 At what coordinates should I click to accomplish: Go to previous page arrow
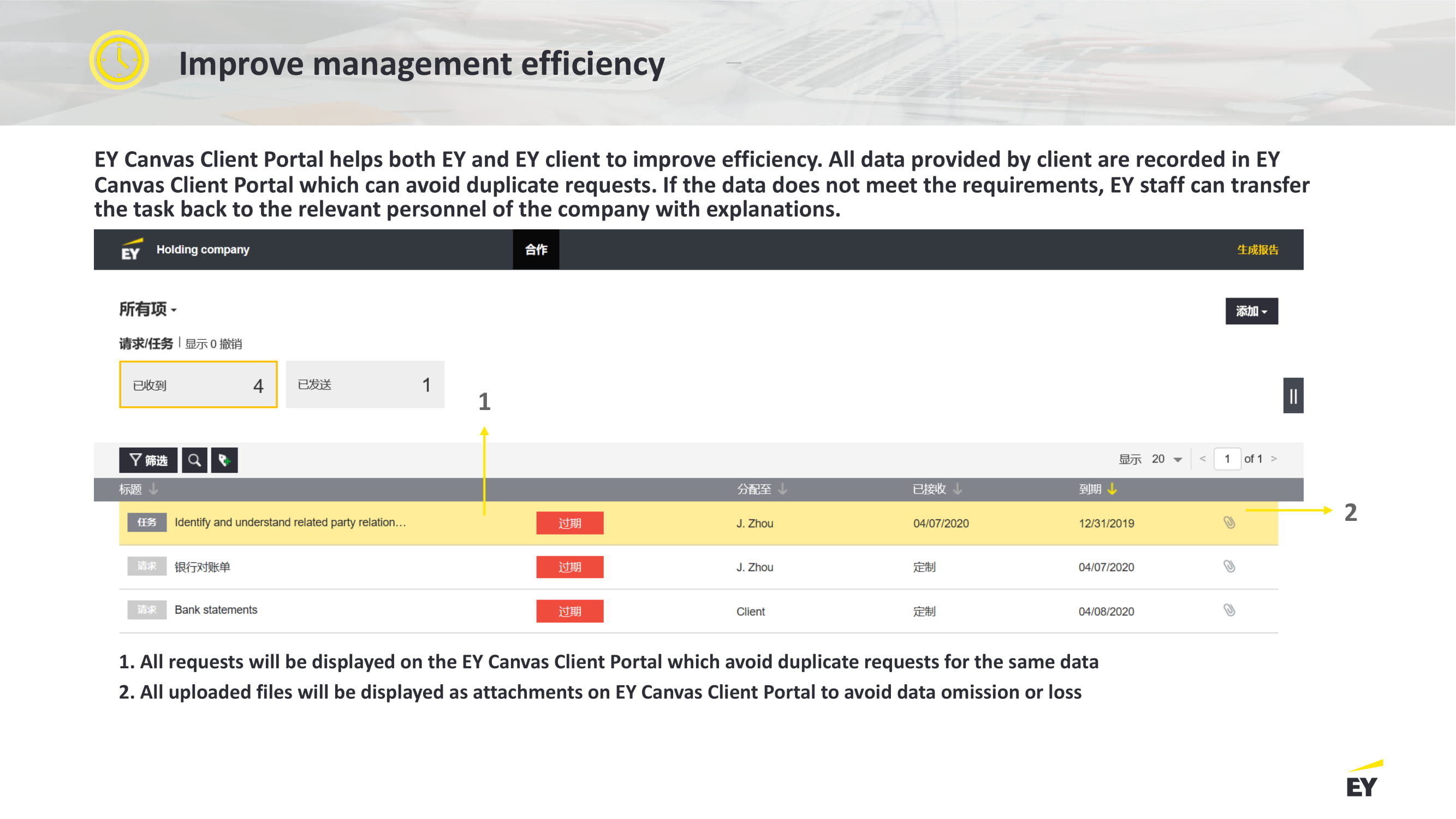point(1202,459)
